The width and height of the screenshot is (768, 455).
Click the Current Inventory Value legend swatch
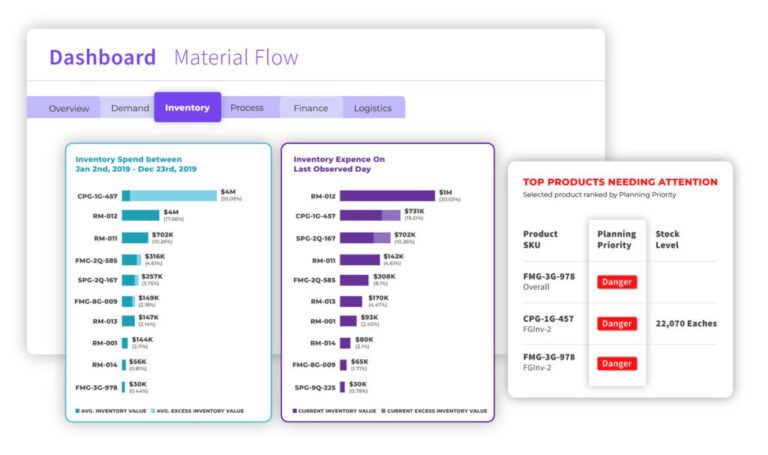294,411
